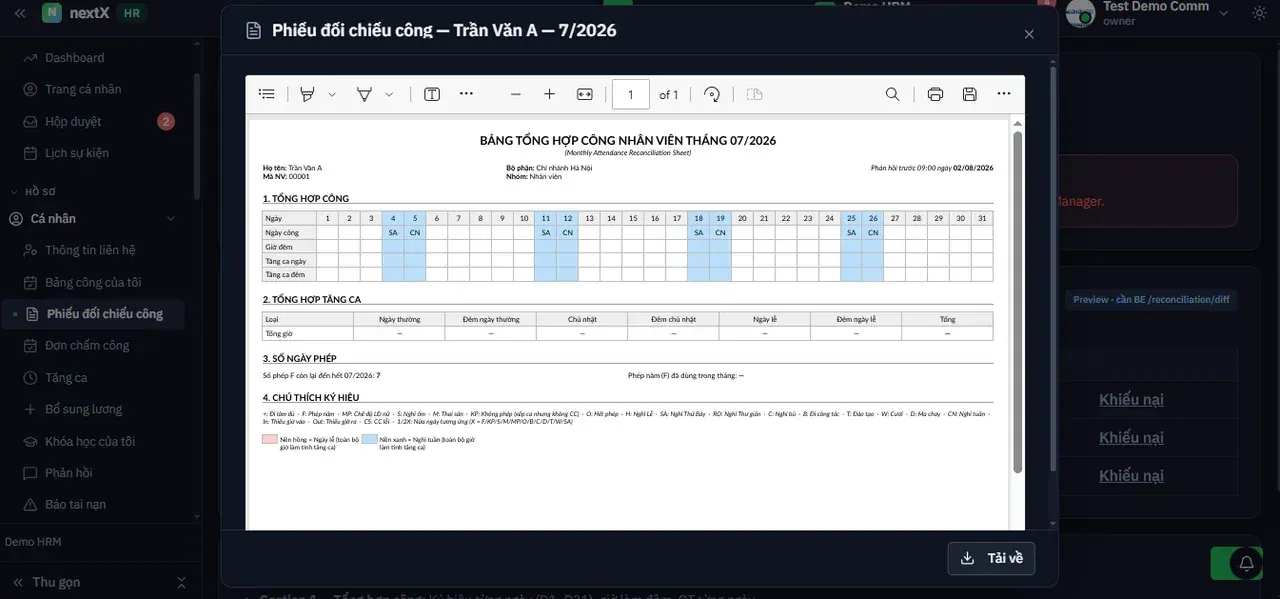The image size is (1280, 599).
Task: Click the 1. TỔNG HỢP CÔNG heading
Action: [306, 198]
